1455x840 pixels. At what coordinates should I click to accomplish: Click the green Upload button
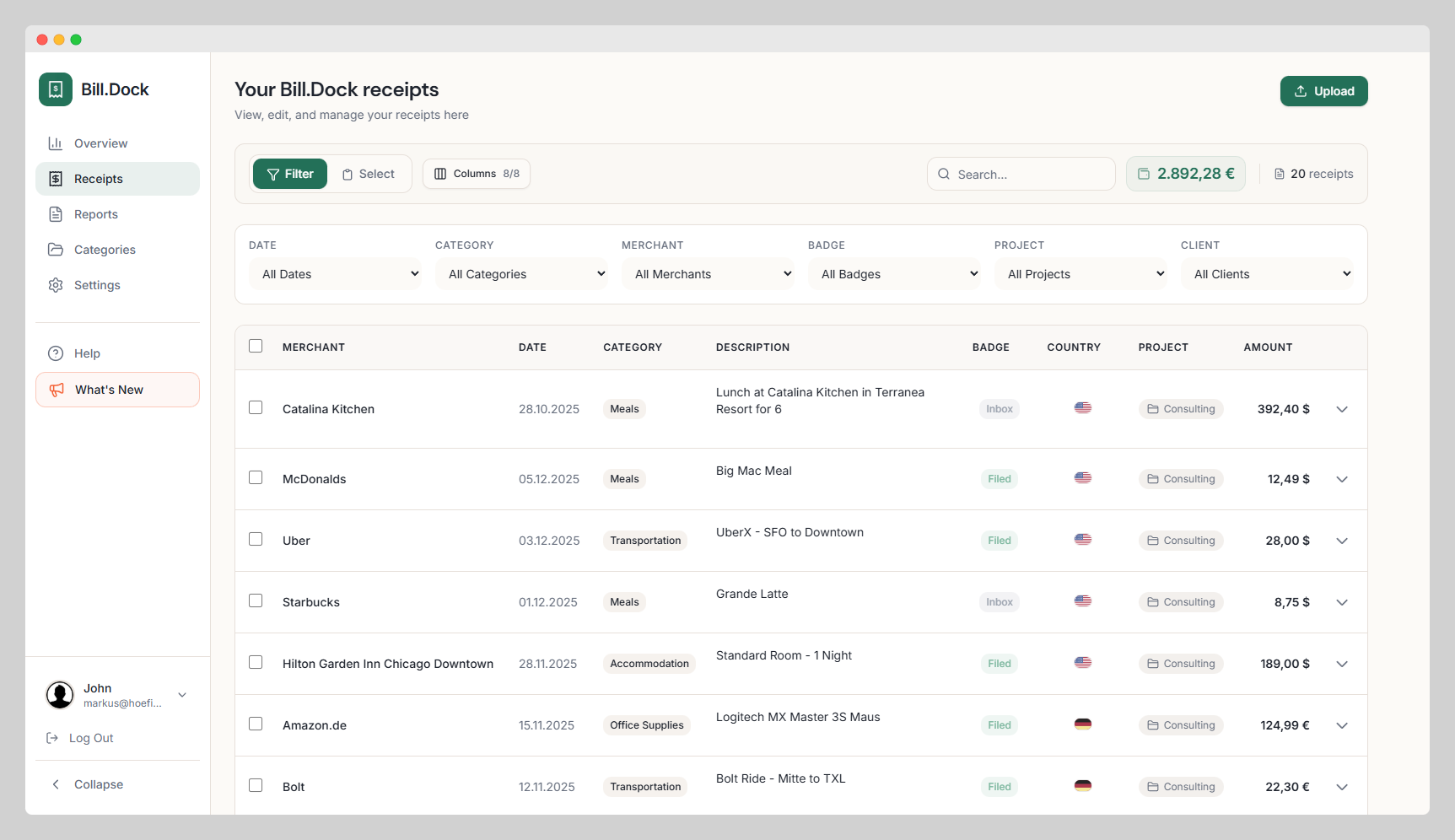[x=1324, y=91]
